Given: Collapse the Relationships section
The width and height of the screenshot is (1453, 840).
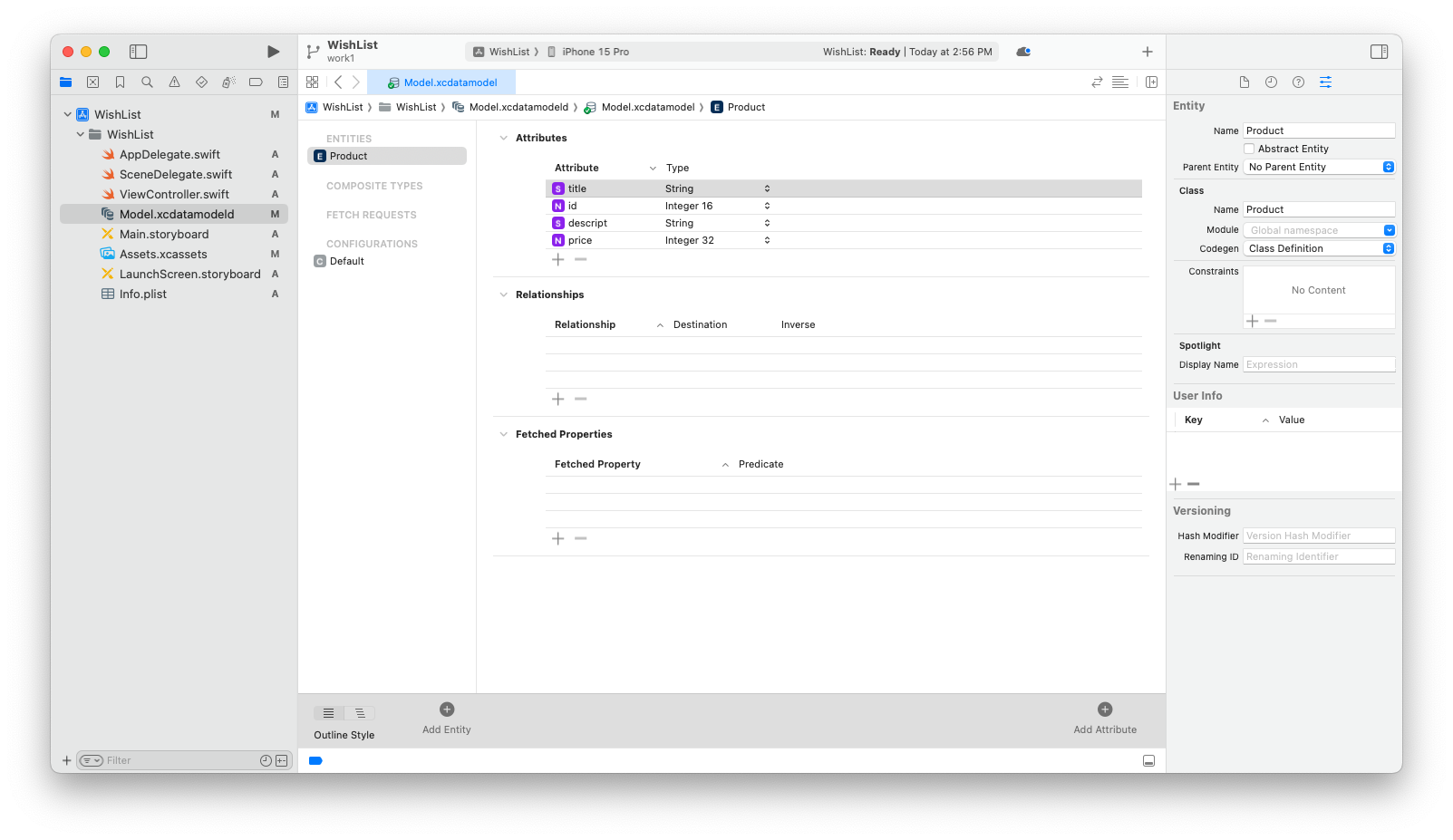Looking at the screenshot, I should click(504, 295).
